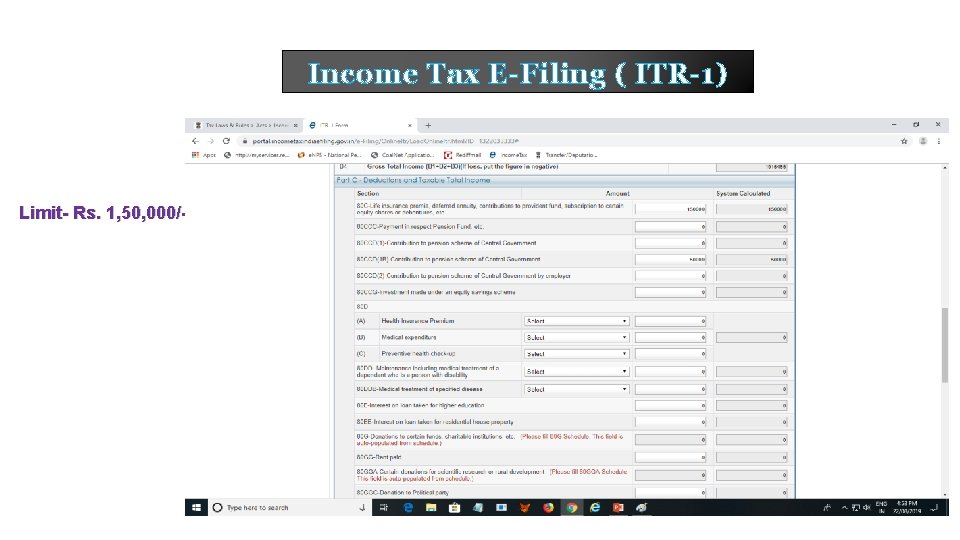Image resolution: width=960 pixels, height=540 pixels.
Task: Click the URL in the address bar
Action: coord(385,141)
